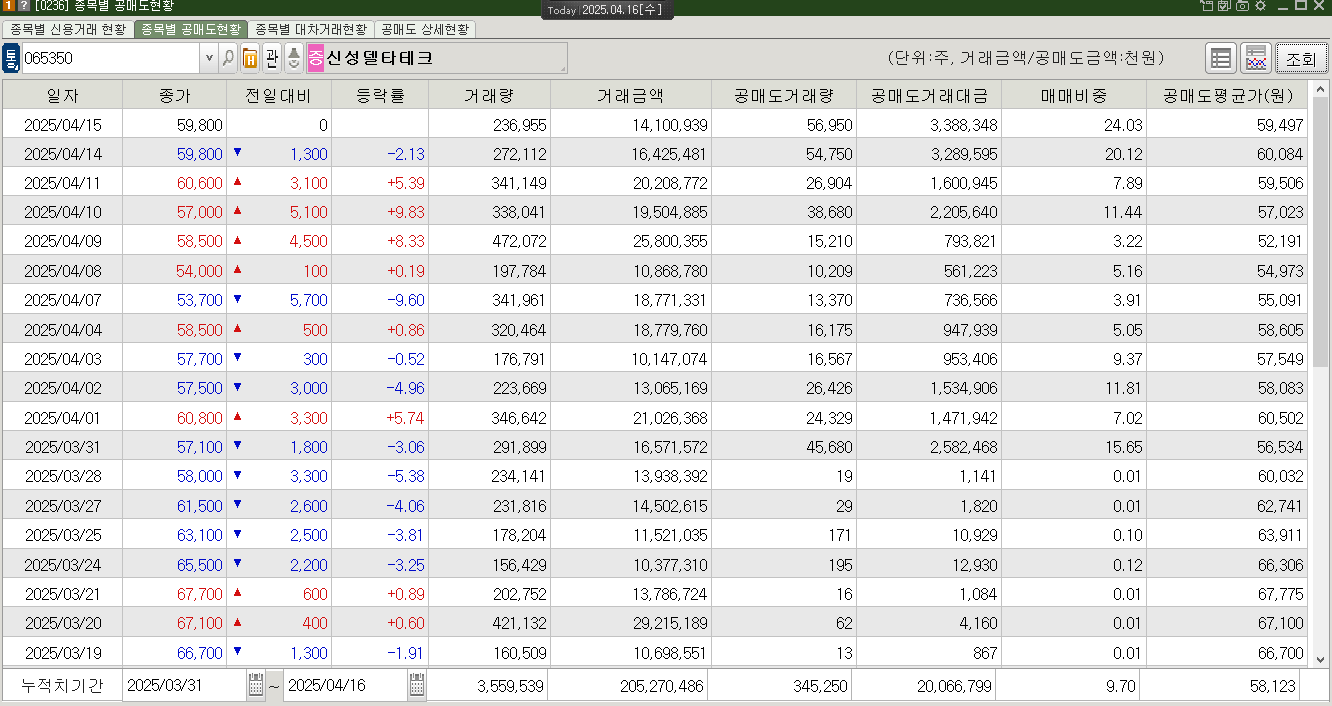Click closing price 58,000 cell
Viewport: 1332px width, 706px height.
174,476
